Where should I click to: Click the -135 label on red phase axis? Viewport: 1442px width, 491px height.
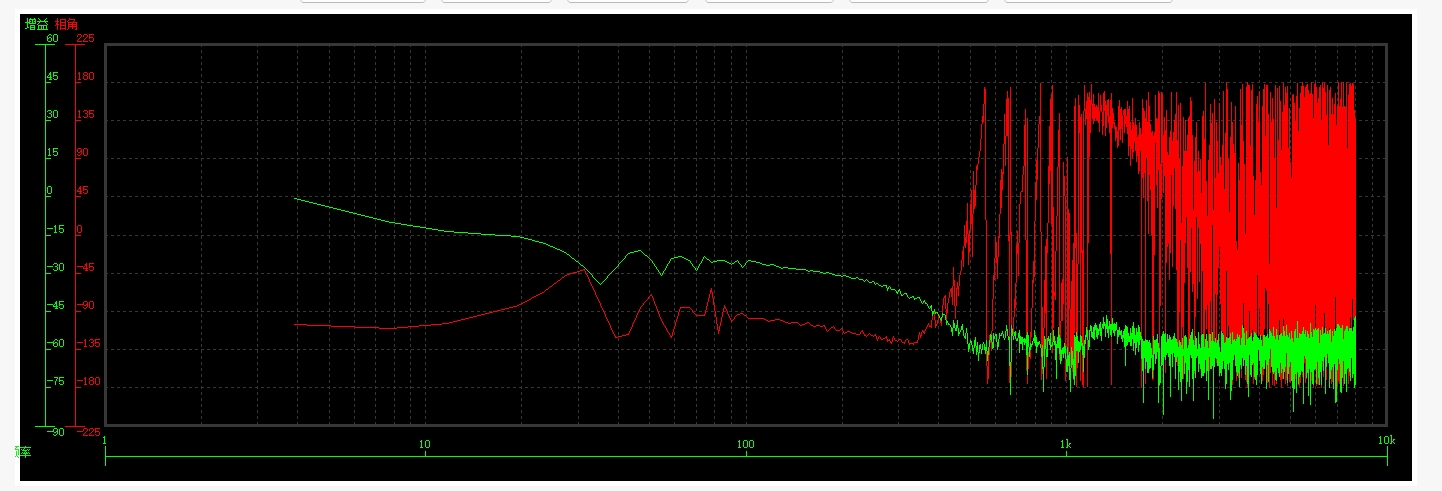[x=89, y=344]
